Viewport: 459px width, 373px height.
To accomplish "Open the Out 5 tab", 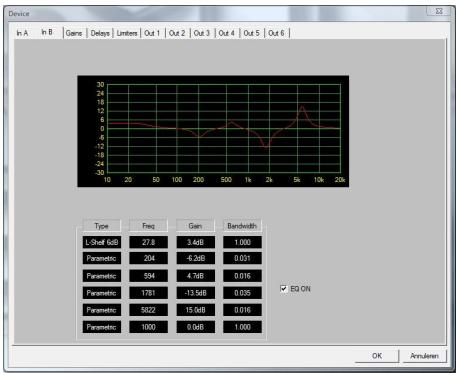I will (252, 33).
